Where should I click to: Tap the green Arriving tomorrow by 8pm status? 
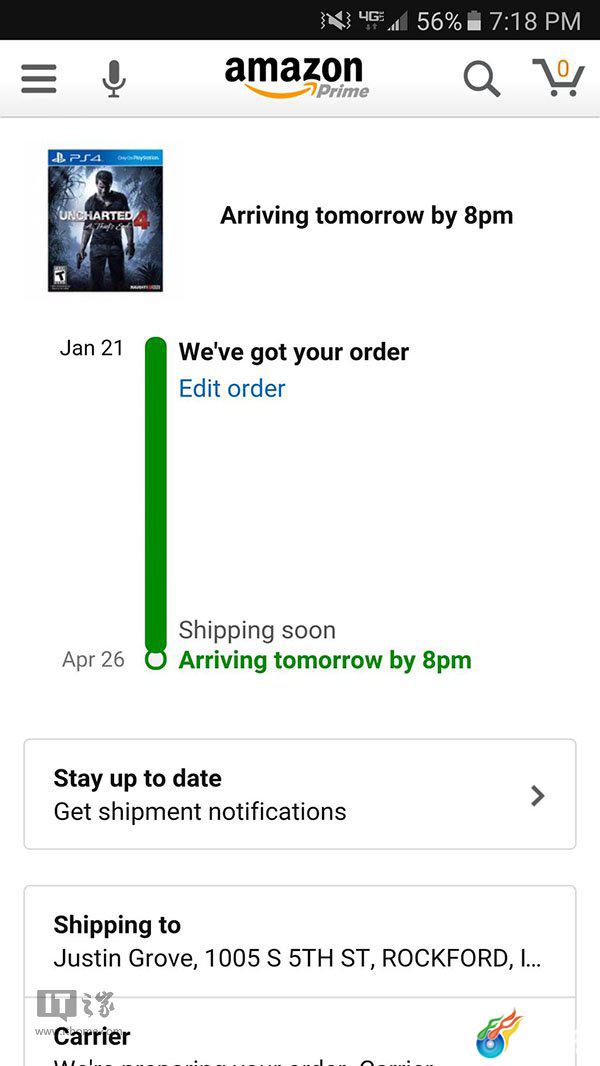click(x=325, y=660)
